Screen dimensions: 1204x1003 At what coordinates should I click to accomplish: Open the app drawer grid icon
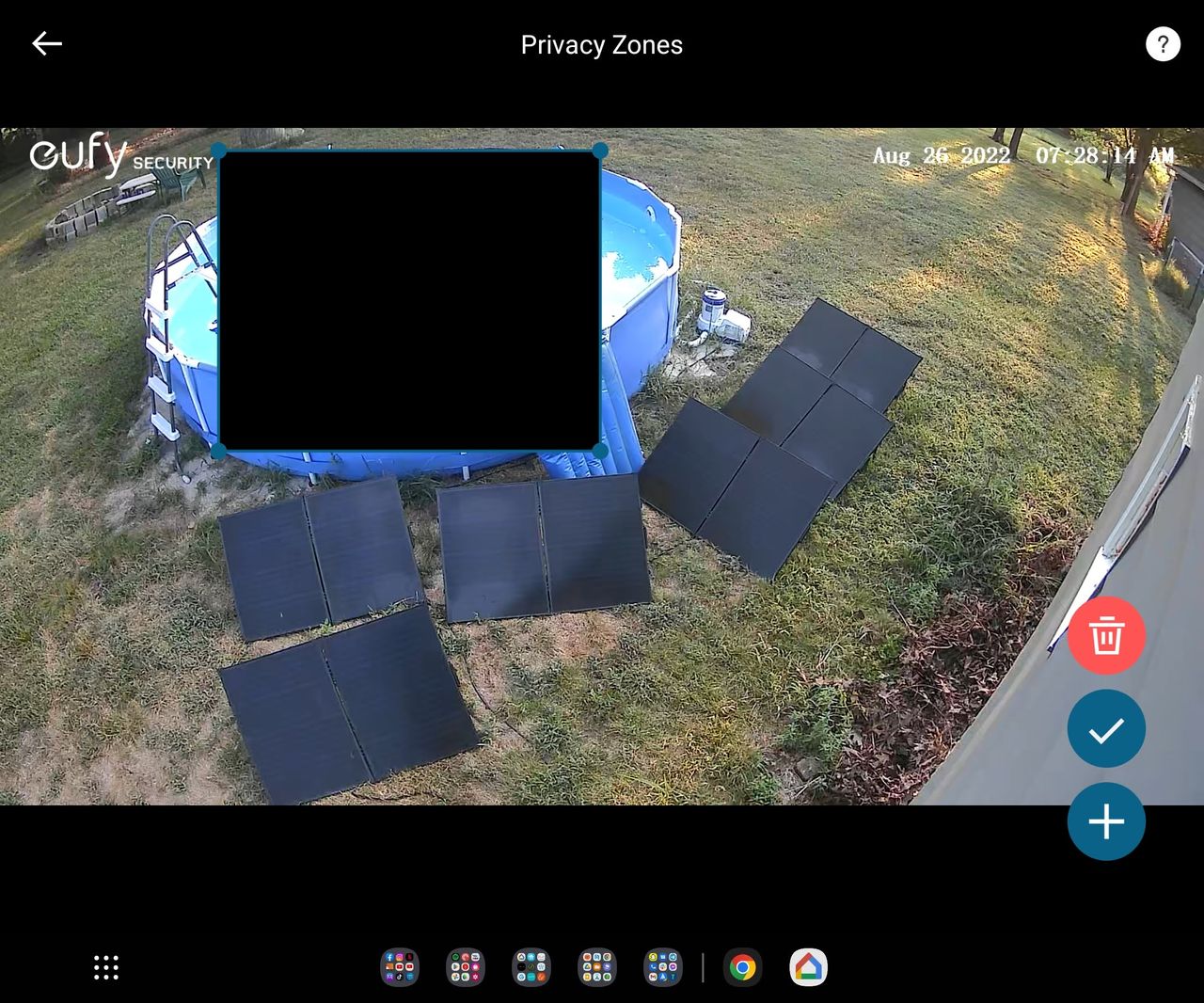click(106, 967)
